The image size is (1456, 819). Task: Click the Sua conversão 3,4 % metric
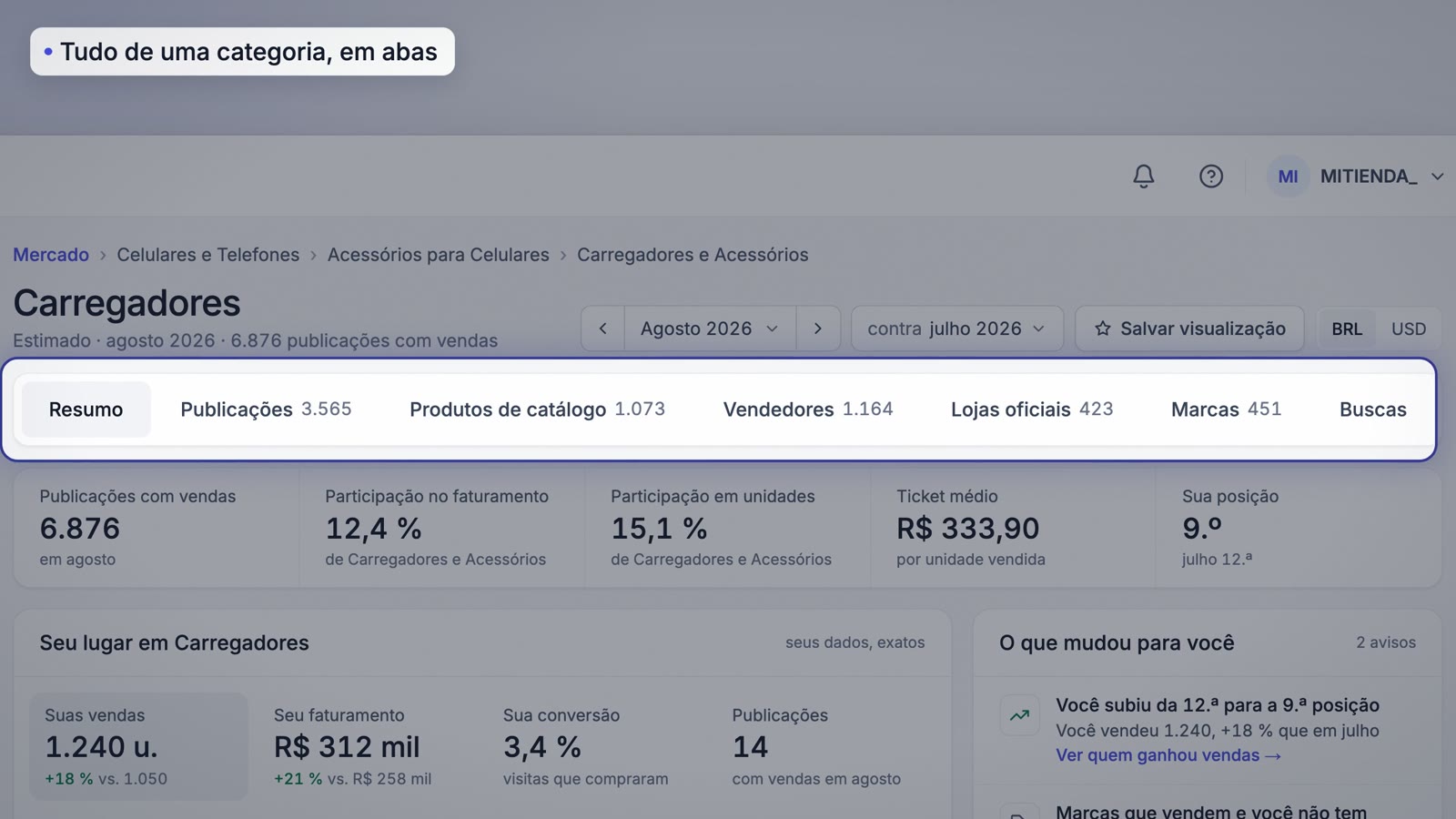(x=586, y=746)
